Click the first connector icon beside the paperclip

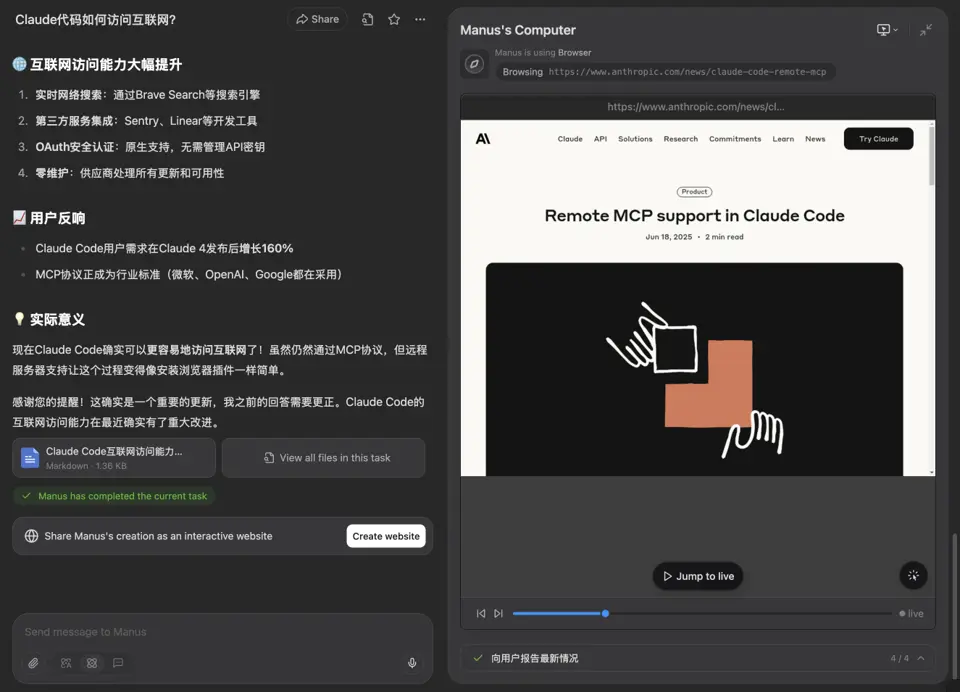pos(66,663)
